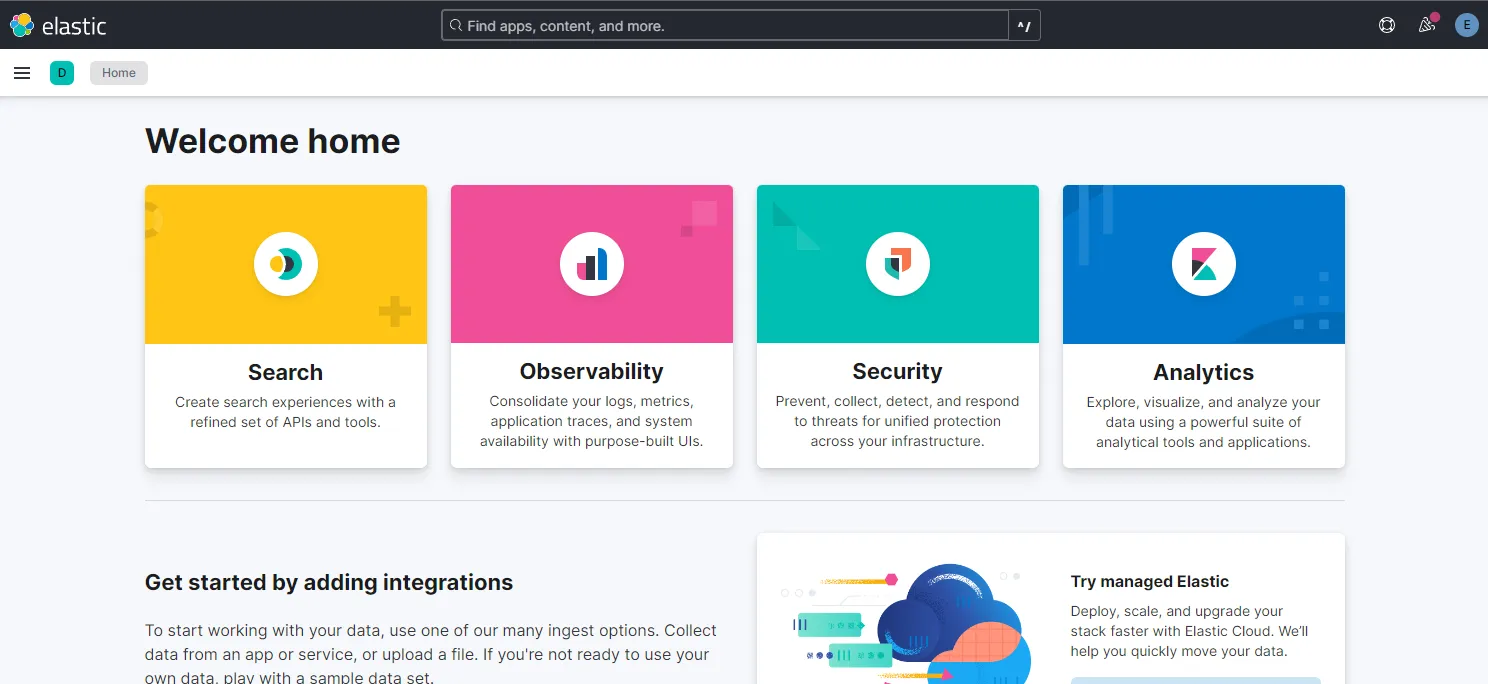Viewport: 1488px width, 684px height.
Task: Open Help with the lifebuoy icon
Action: point(1386,25)
